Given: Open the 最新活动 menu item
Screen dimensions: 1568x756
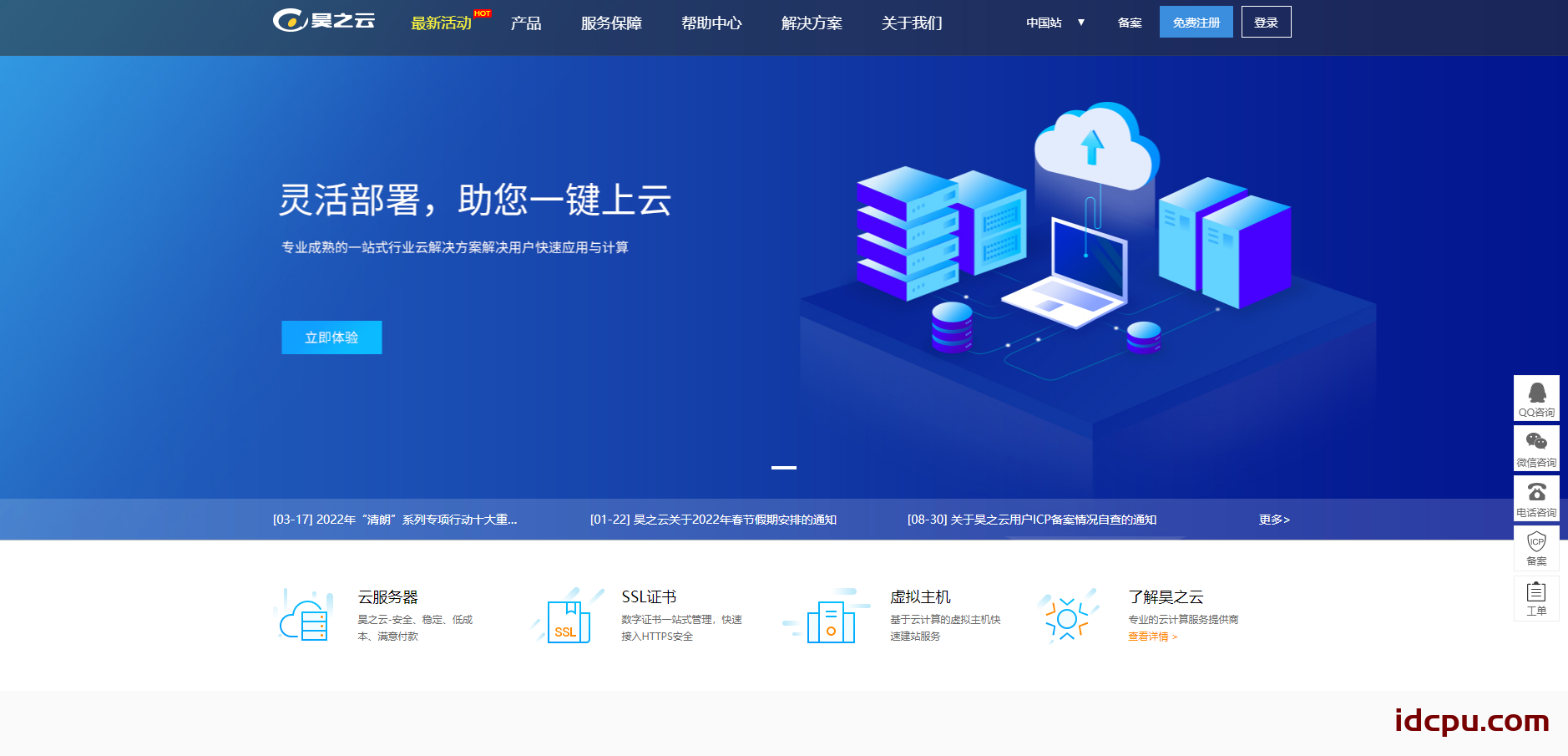Looking at the screenshot, I should tap(441, 23).
